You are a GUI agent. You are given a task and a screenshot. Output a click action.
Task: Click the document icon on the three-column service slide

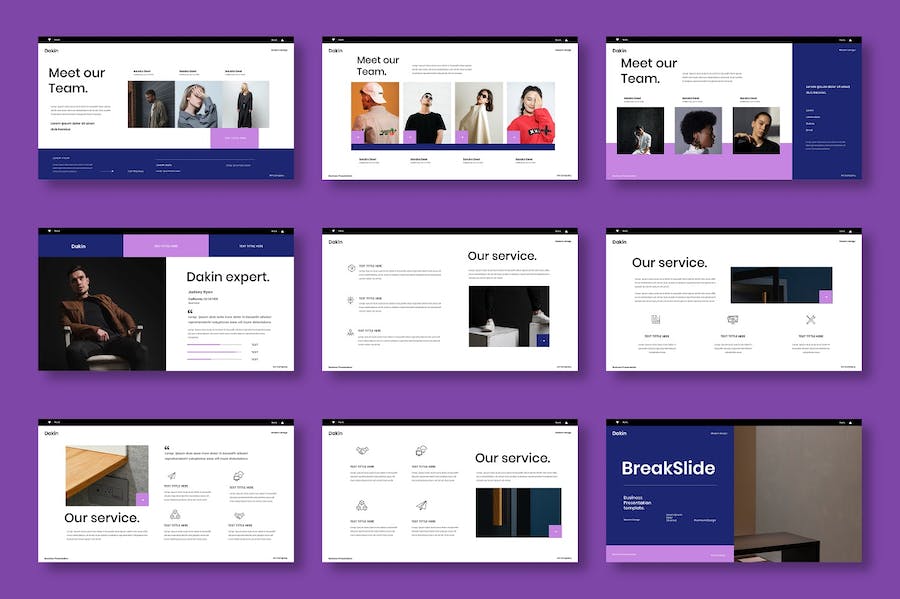(656, 320)
